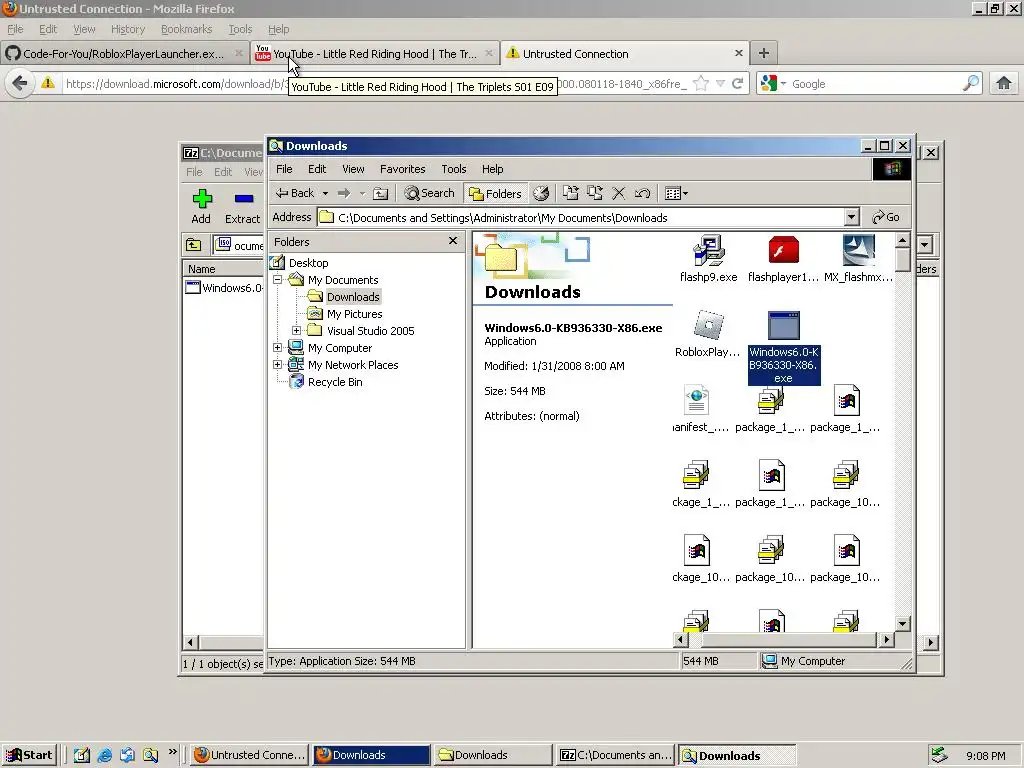Open File menu in Downloads window
The height and width of the screenshot is (768, 1024).
click(x=284, y=169)
